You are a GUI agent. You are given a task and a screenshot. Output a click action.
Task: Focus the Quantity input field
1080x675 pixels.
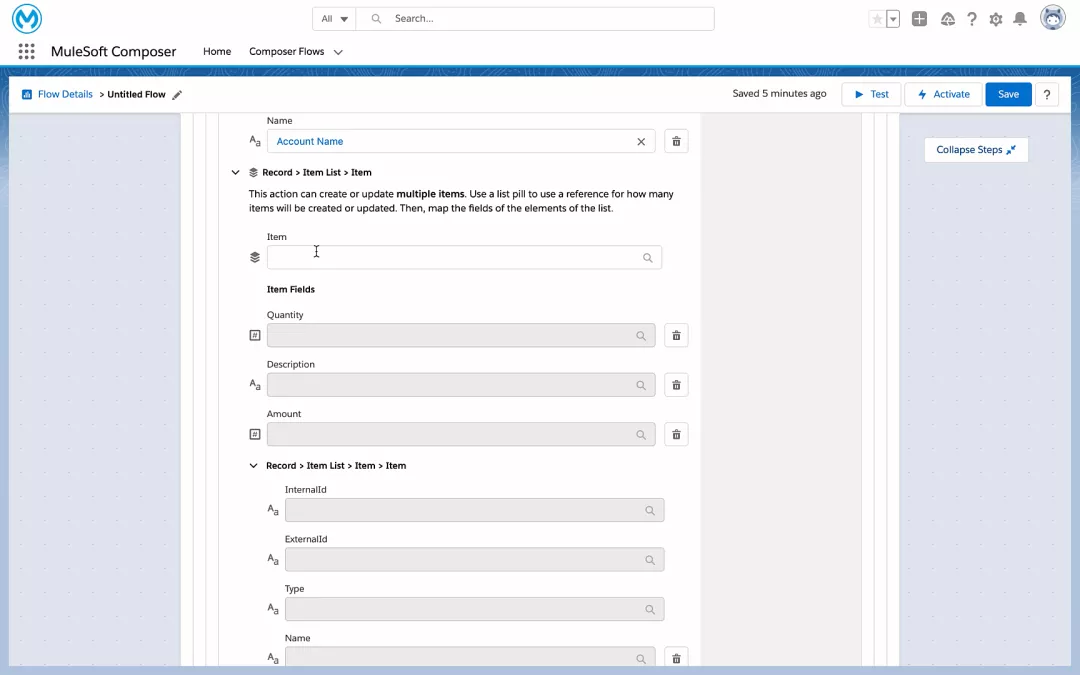461,335
